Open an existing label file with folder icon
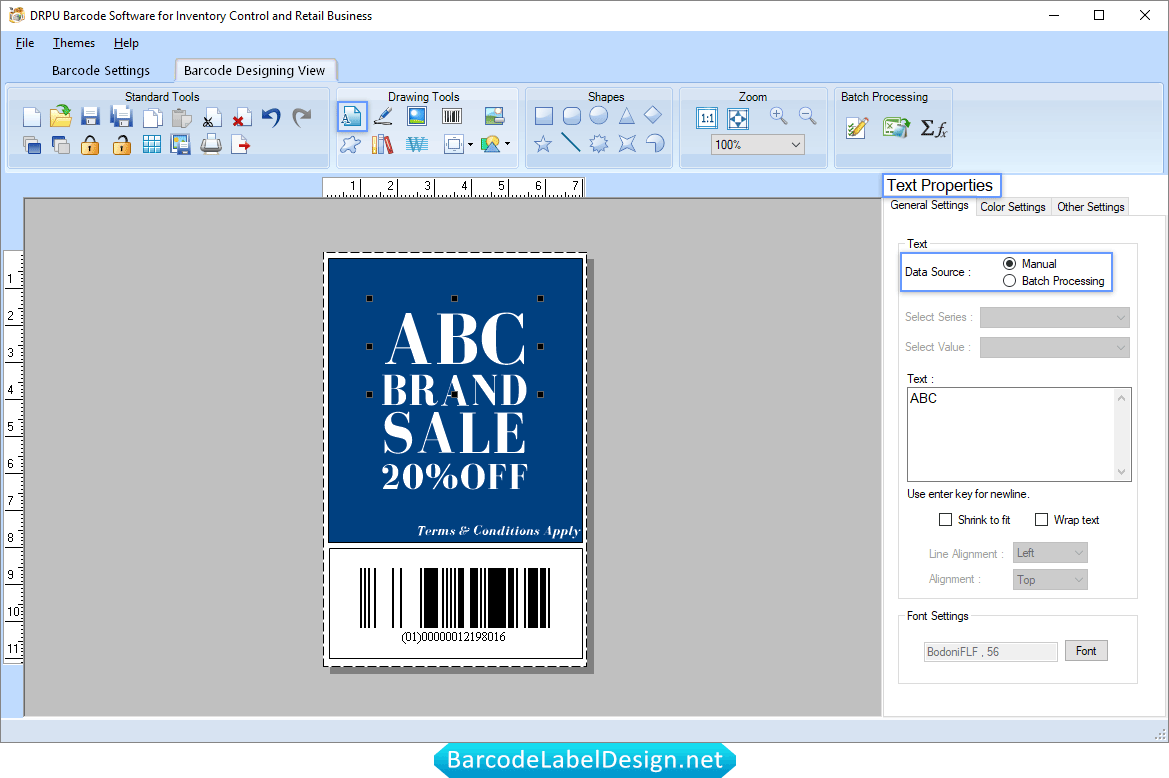This screenshot has height=778, width=1169. click(x=60, y=116)
